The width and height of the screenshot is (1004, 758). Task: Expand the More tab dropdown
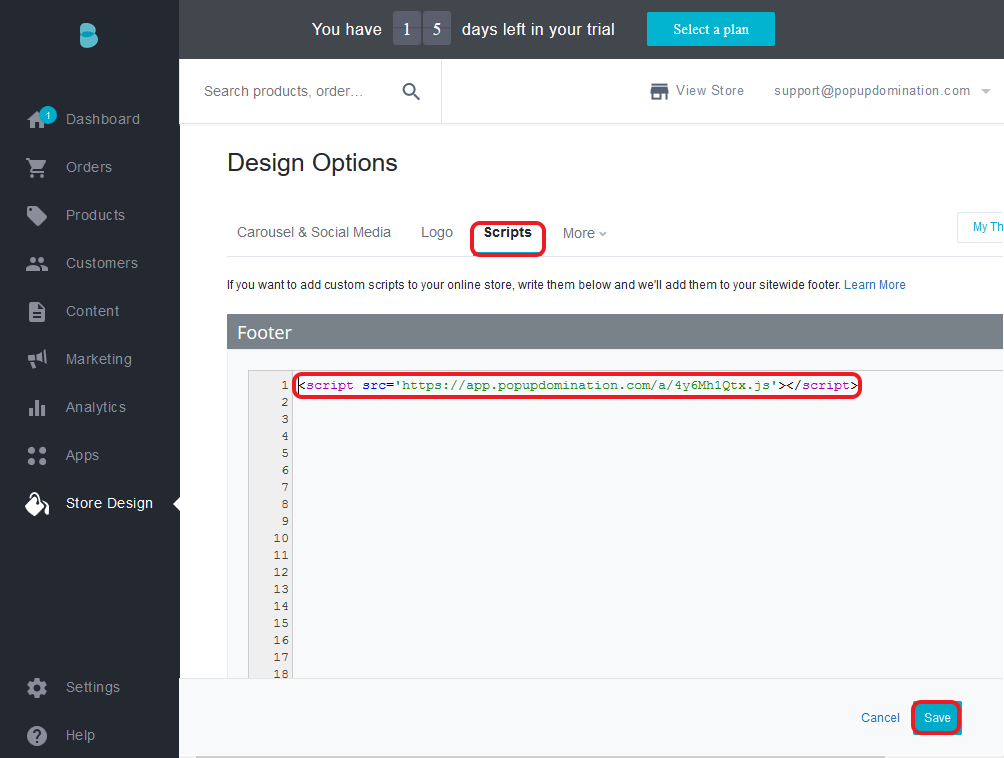pyautogui.click(x=585, y=234)
